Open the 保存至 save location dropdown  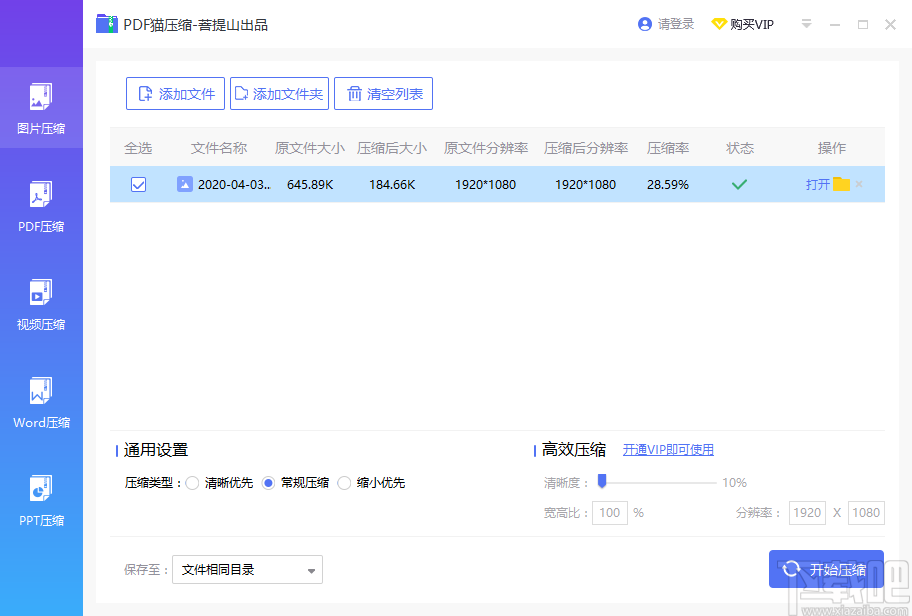pos(247,569)
